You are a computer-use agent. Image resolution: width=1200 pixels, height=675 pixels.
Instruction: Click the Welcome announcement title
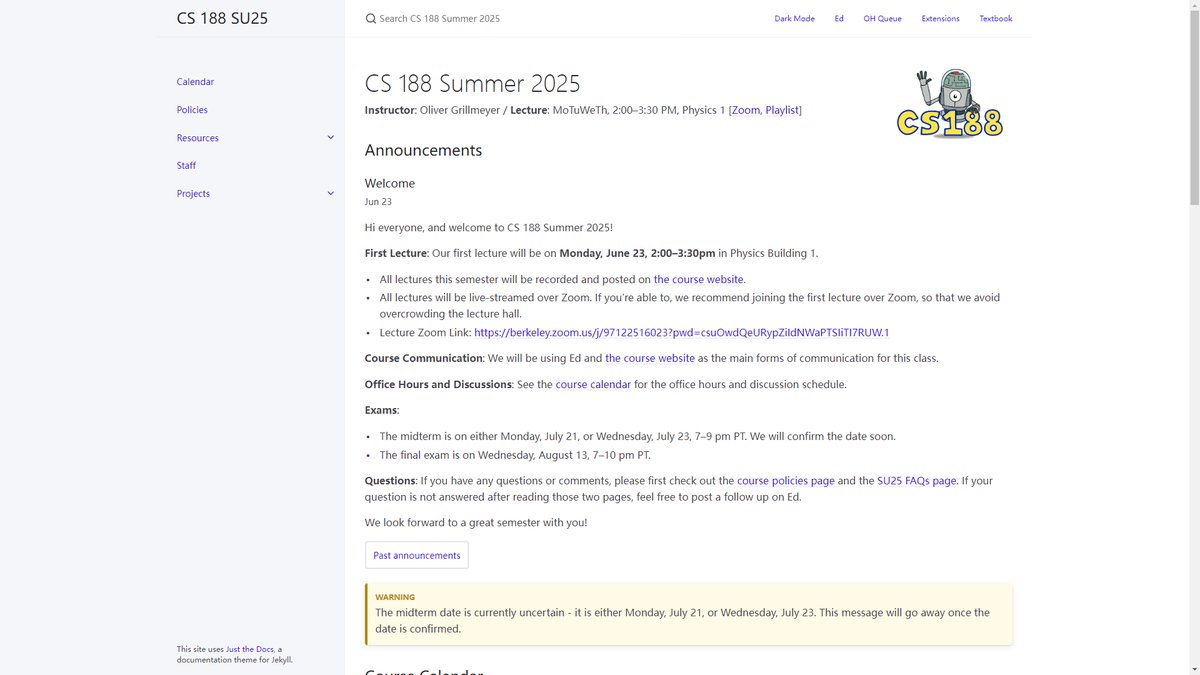390,183
